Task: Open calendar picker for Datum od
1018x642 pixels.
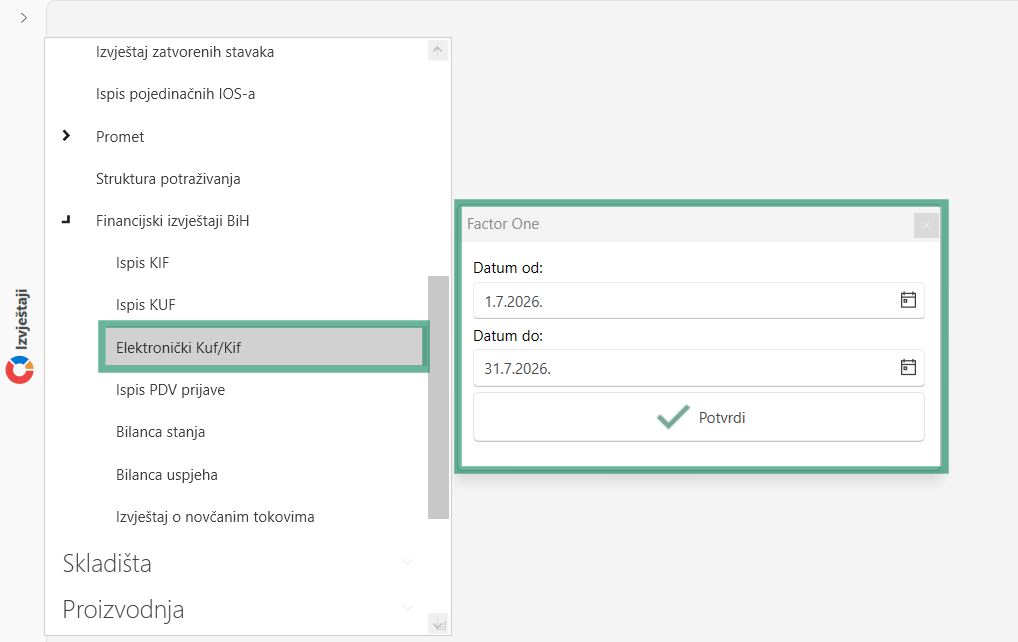Action: (908, 300)
